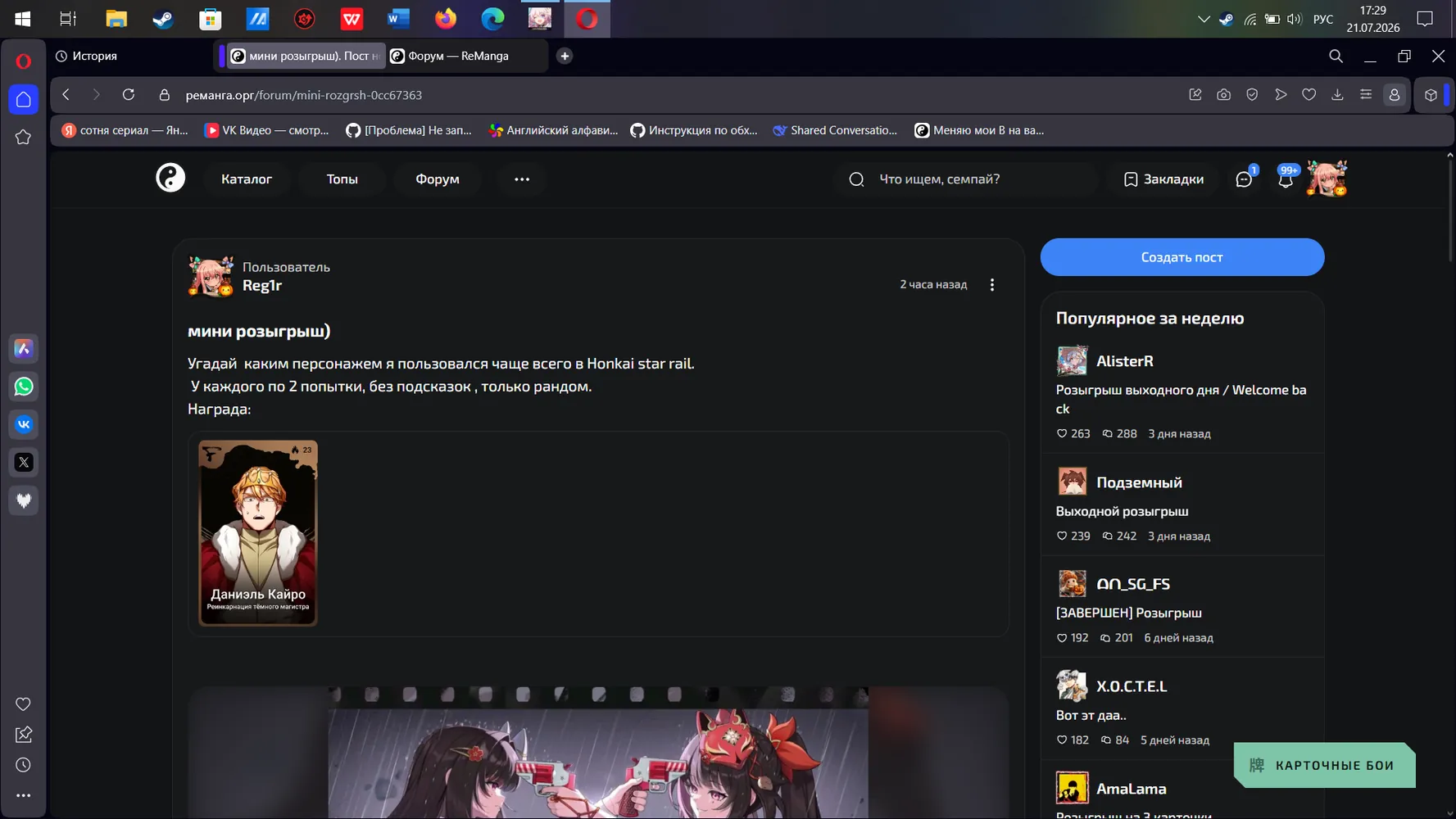Screen dimensions: 1456x819
Task: Click the ReManga yin-yang logo
Action: tap(170, 178)
